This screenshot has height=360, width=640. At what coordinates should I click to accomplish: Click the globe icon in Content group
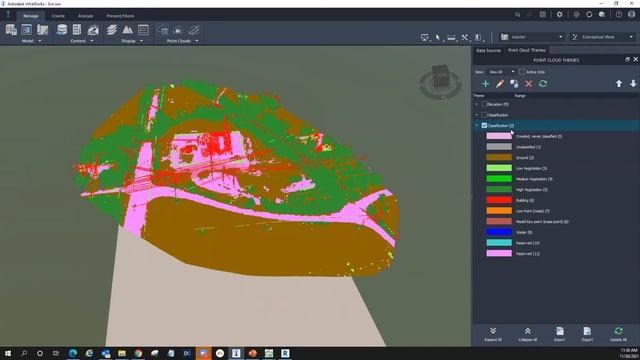coord(93,30)
